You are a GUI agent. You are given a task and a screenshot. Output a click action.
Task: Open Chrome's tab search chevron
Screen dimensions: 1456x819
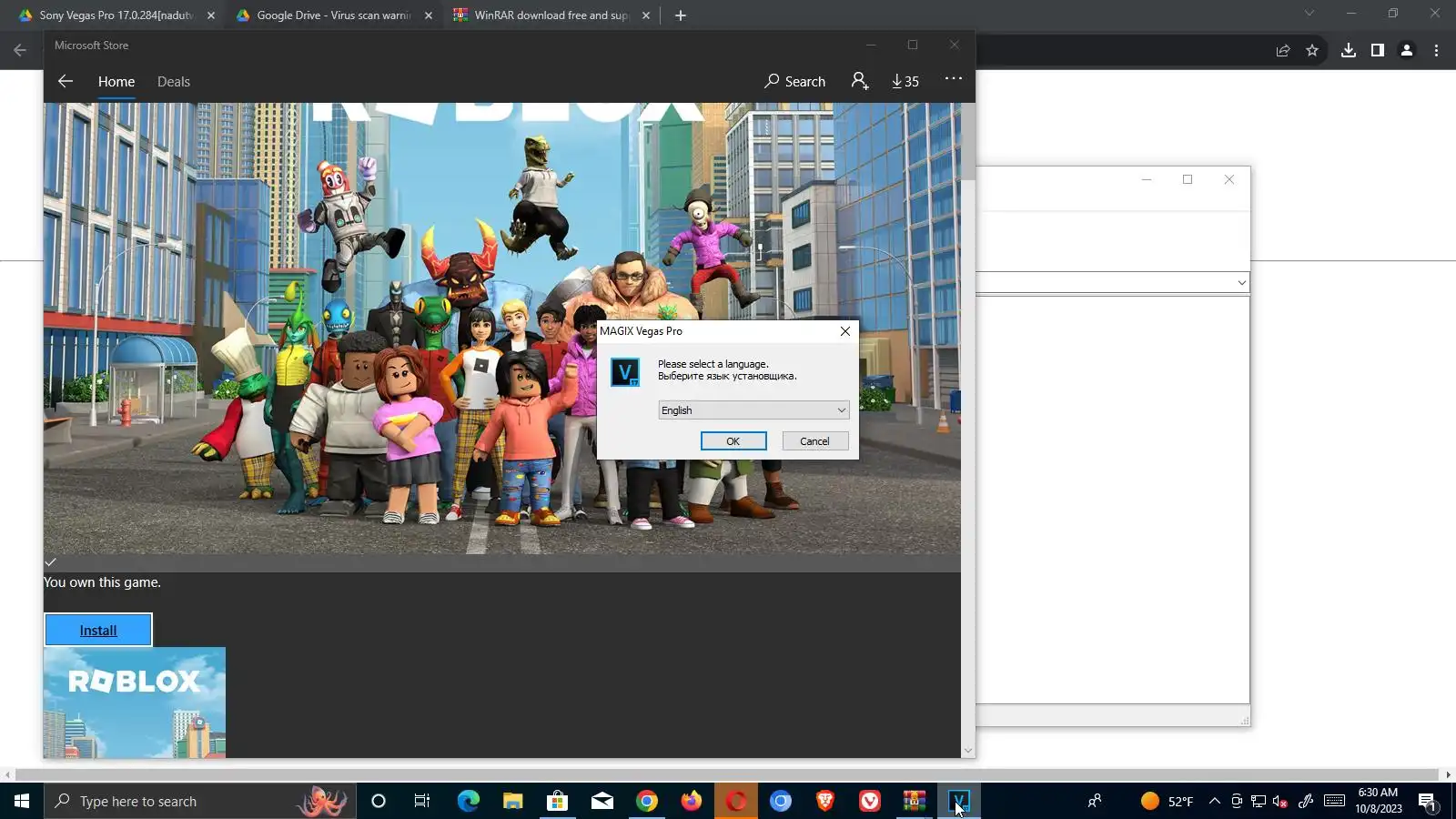(x=1309, y=14)
